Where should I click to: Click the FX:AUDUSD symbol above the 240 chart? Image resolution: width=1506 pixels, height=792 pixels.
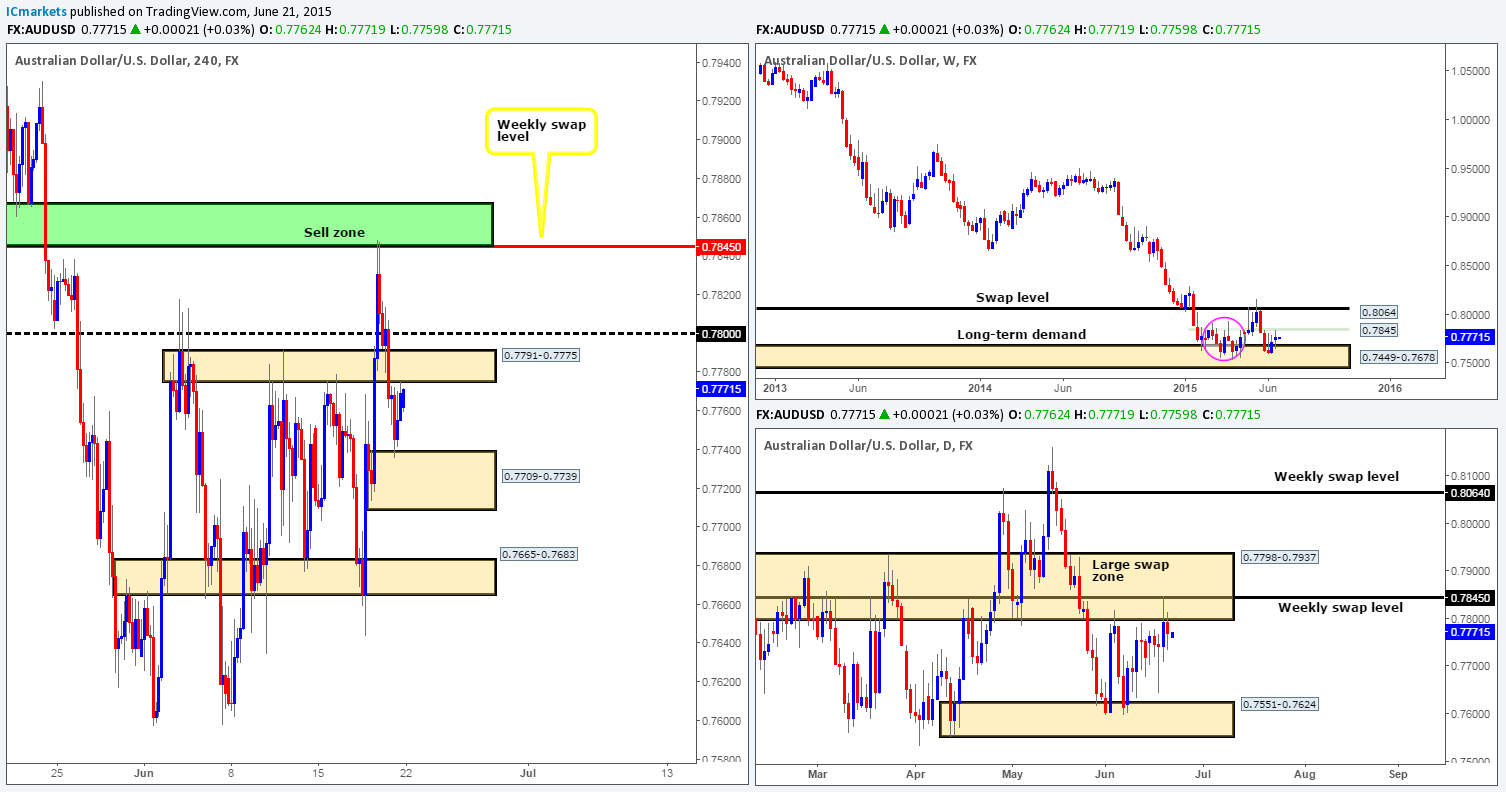tap(42, 30)
